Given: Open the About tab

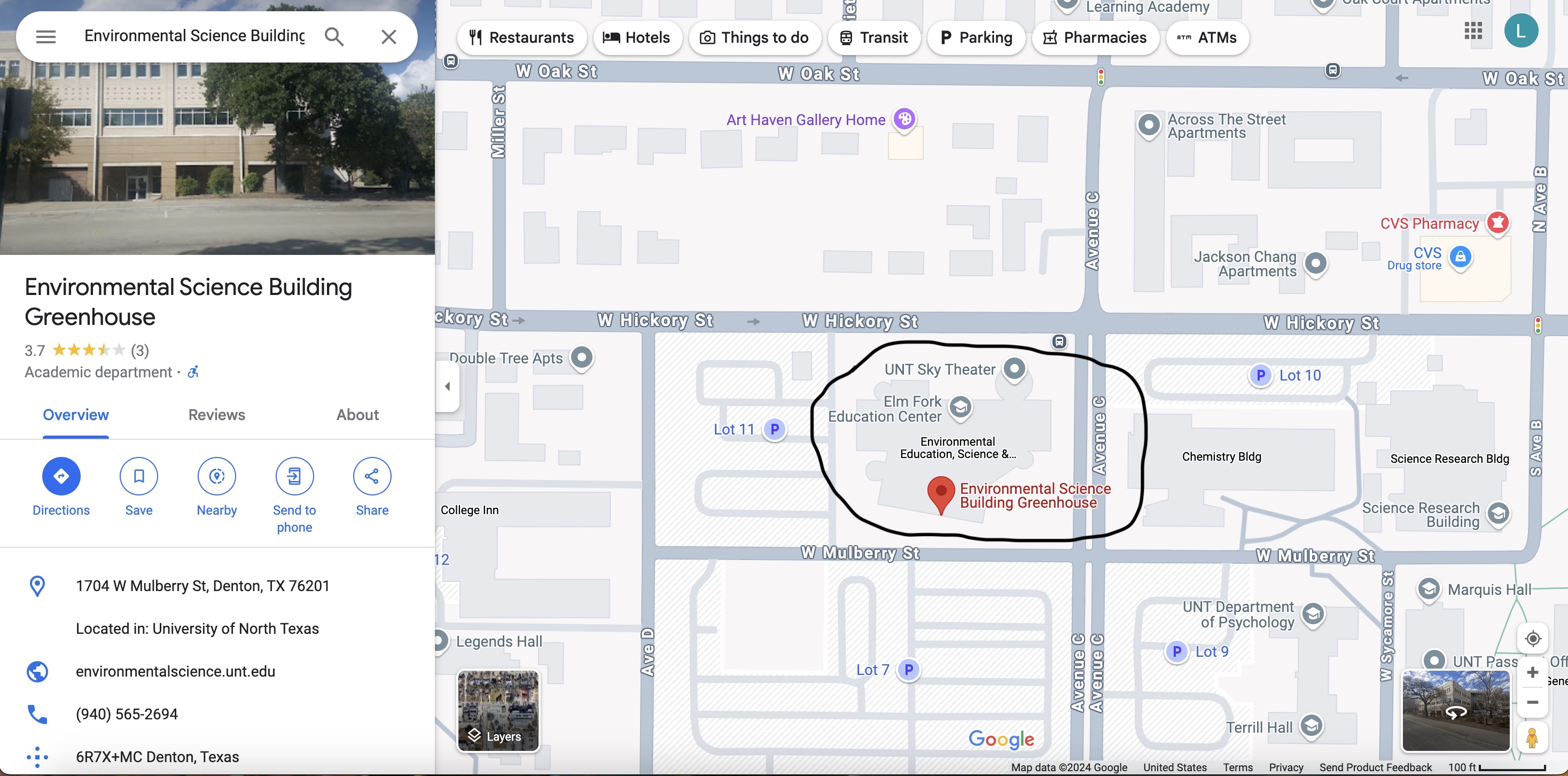Looking at the screenshot, I should (357, 415).
